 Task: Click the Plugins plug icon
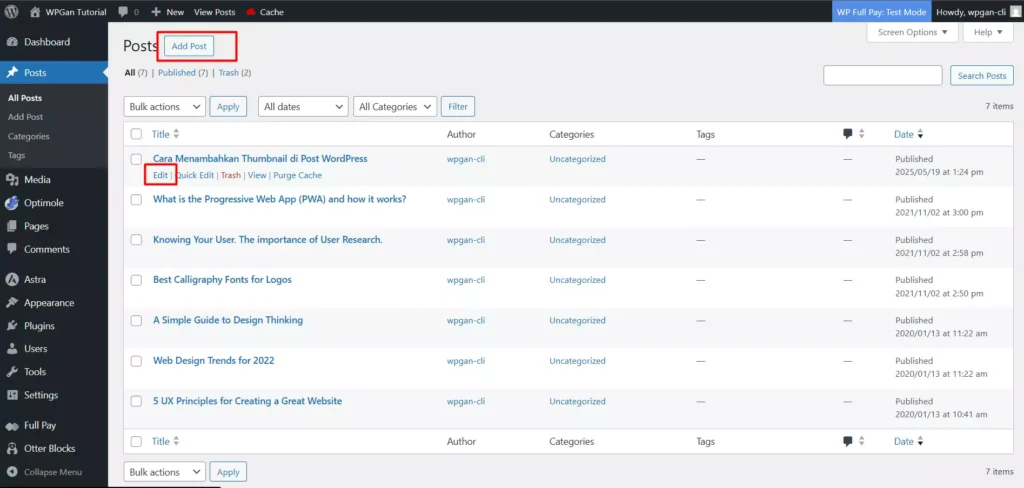[x=12, y=325]
